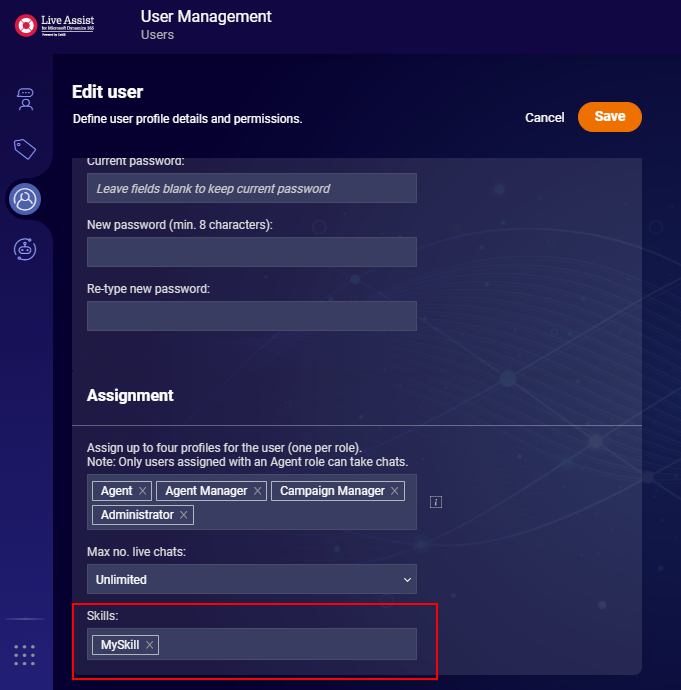Click the 'Max no. live chats:' label
681x690 pixels.
(x=136, y=552)
